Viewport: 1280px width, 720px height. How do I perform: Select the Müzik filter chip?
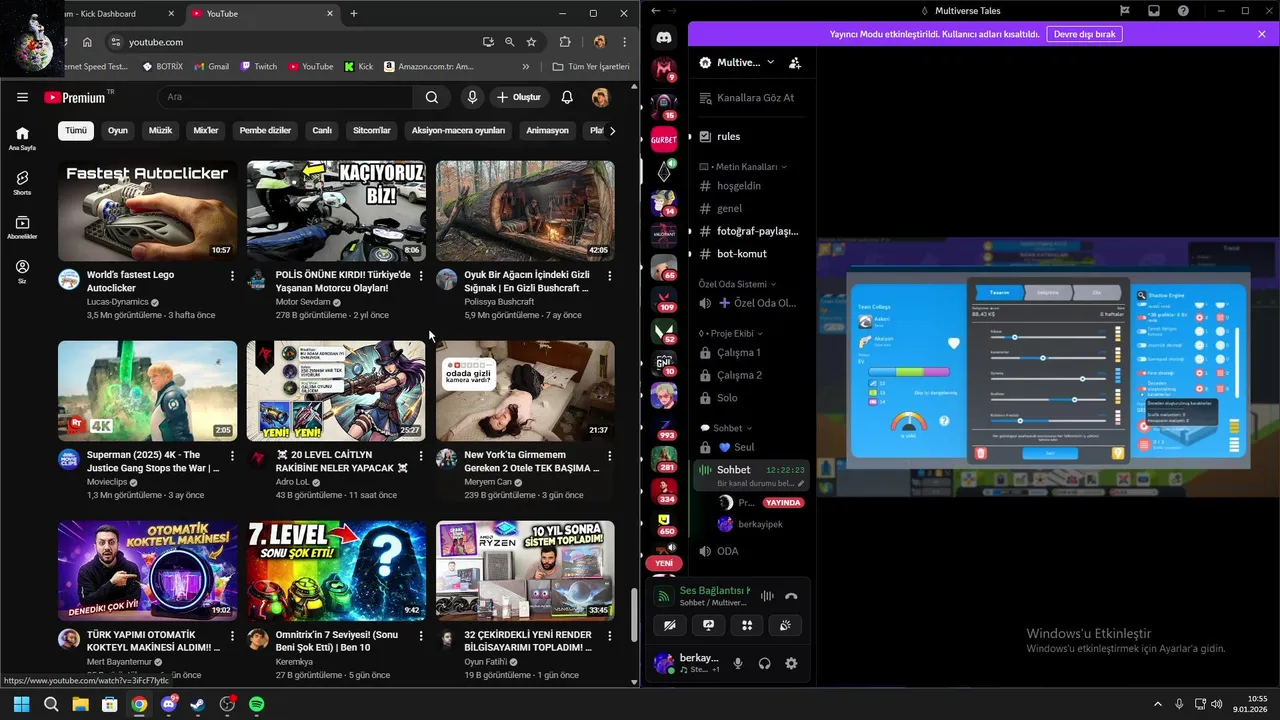(x=160, y=130)
